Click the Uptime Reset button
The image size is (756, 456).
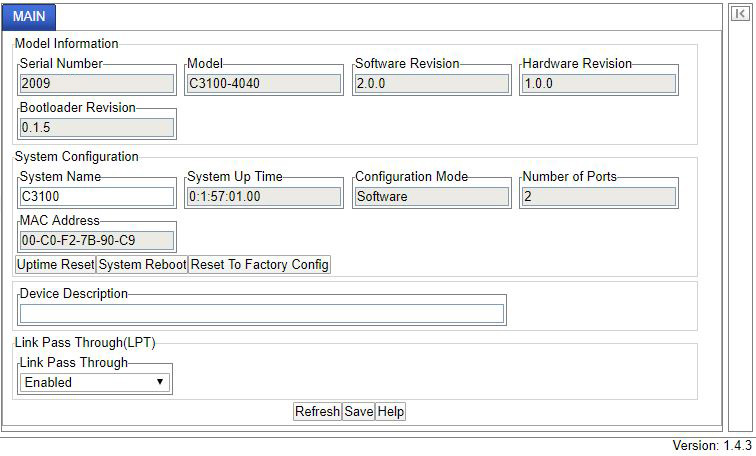click(56, 265)
